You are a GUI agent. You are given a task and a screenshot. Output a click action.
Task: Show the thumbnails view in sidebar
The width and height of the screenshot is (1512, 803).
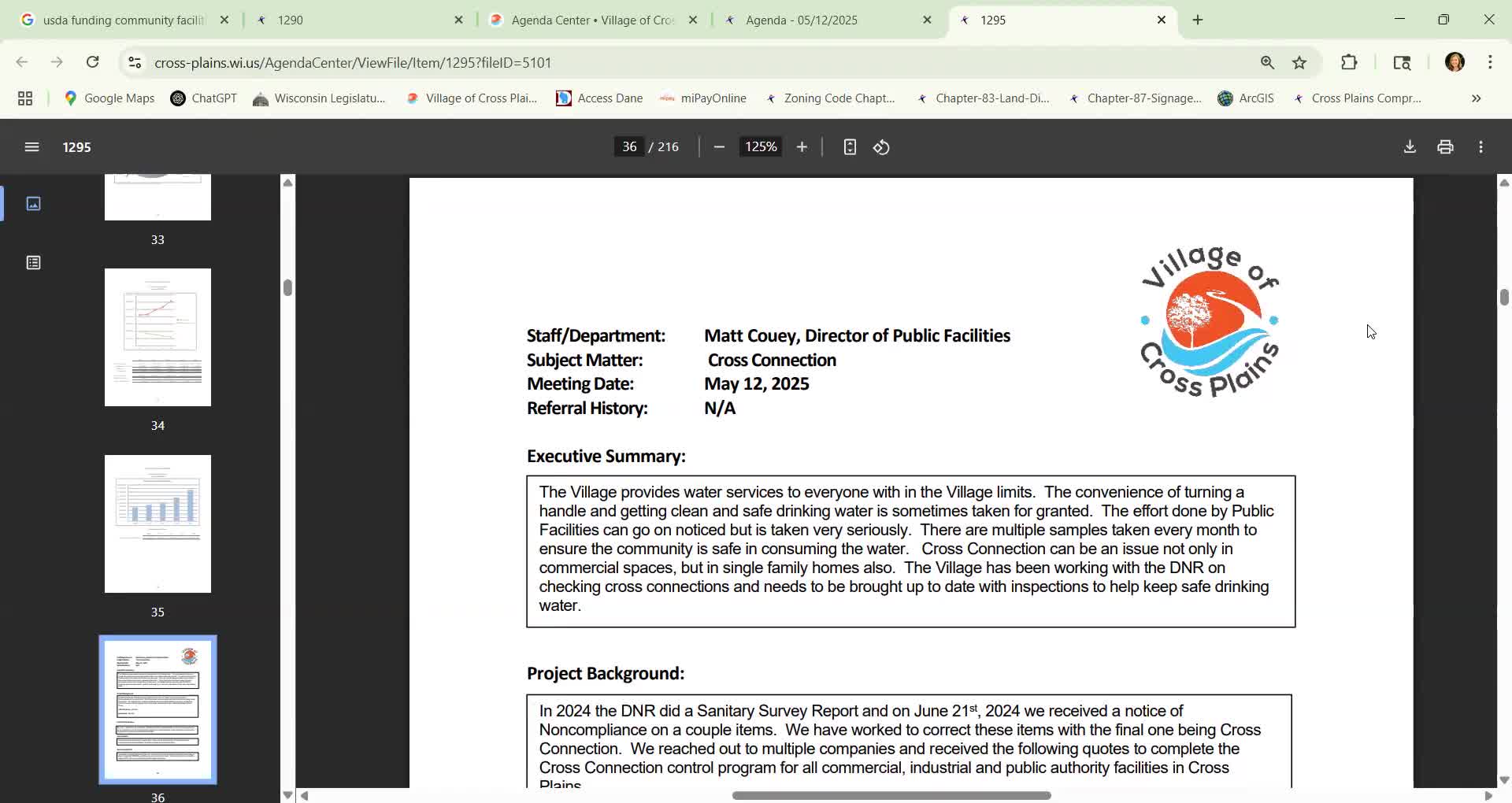pyautogui.click(x=33, y=204)
